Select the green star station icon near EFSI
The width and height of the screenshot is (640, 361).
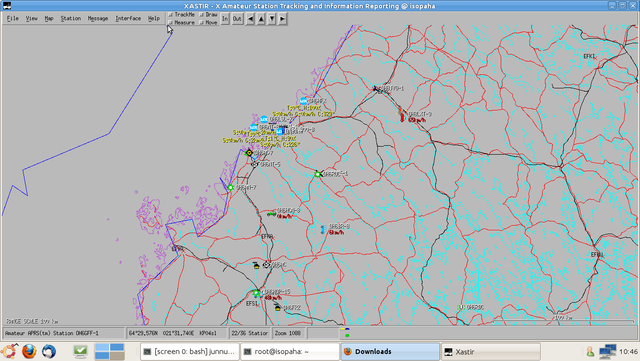pyautogui.click(x=256, y=293)
